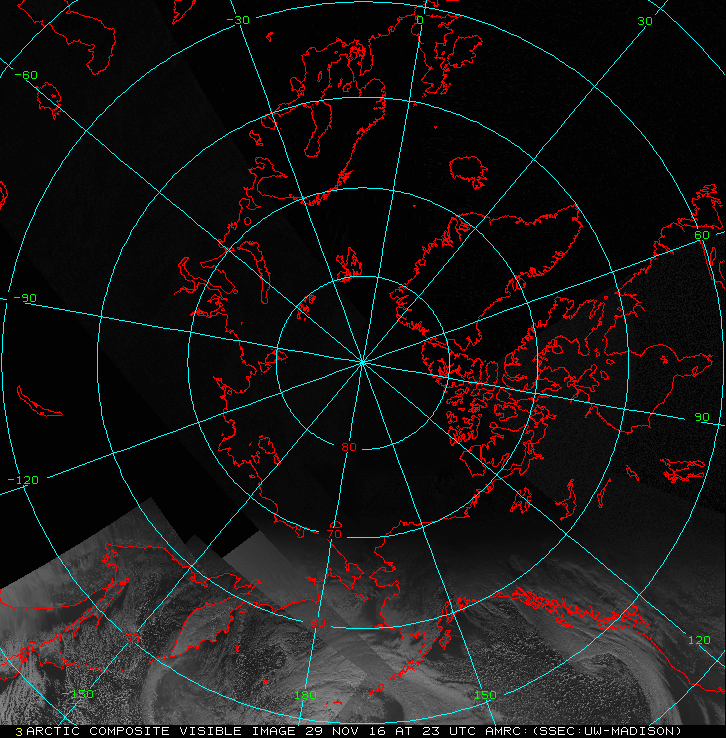Select the red 50 latitude label
This screenshot has width=726, height=738.
click(x=132, y=638)
